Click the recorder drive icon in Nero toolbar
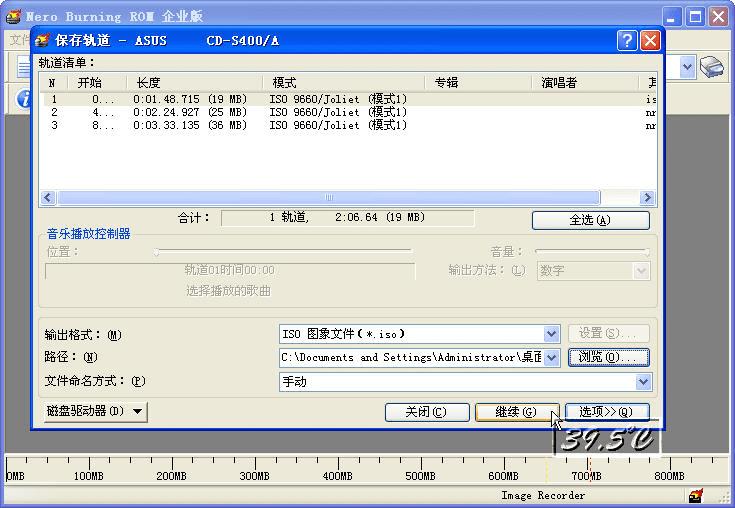This screenshot has height=508, width=735. pos(712,67)
